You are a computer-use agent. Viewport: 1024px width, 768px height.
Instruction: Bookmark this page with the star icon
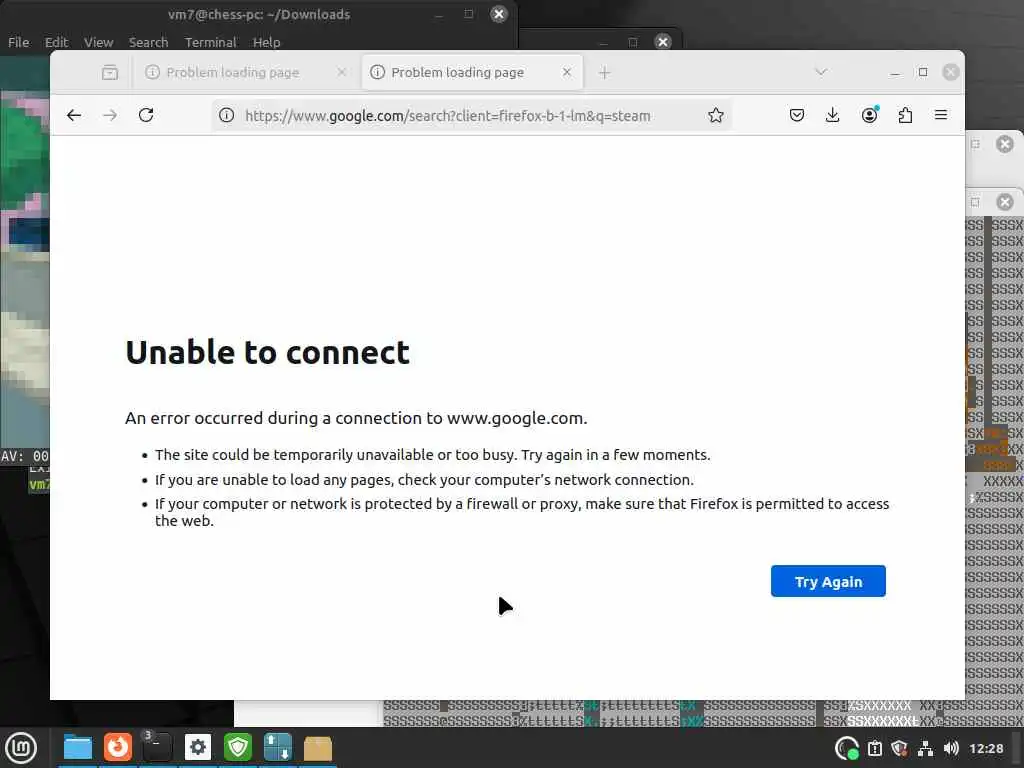click(x=716, y=116)
